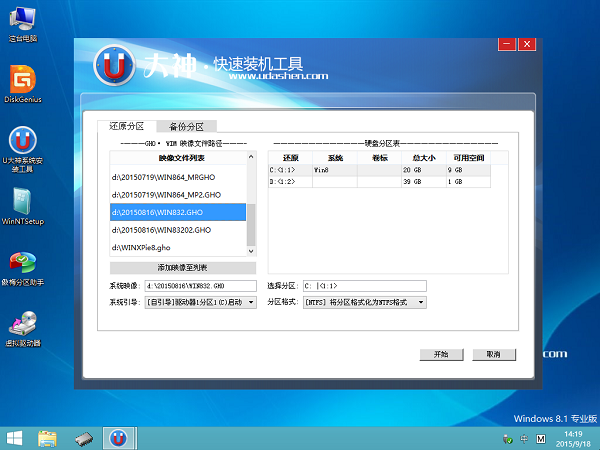600x450 pixels.
Task: Click the disk tool taskbar icon
Action: point(84,437)
